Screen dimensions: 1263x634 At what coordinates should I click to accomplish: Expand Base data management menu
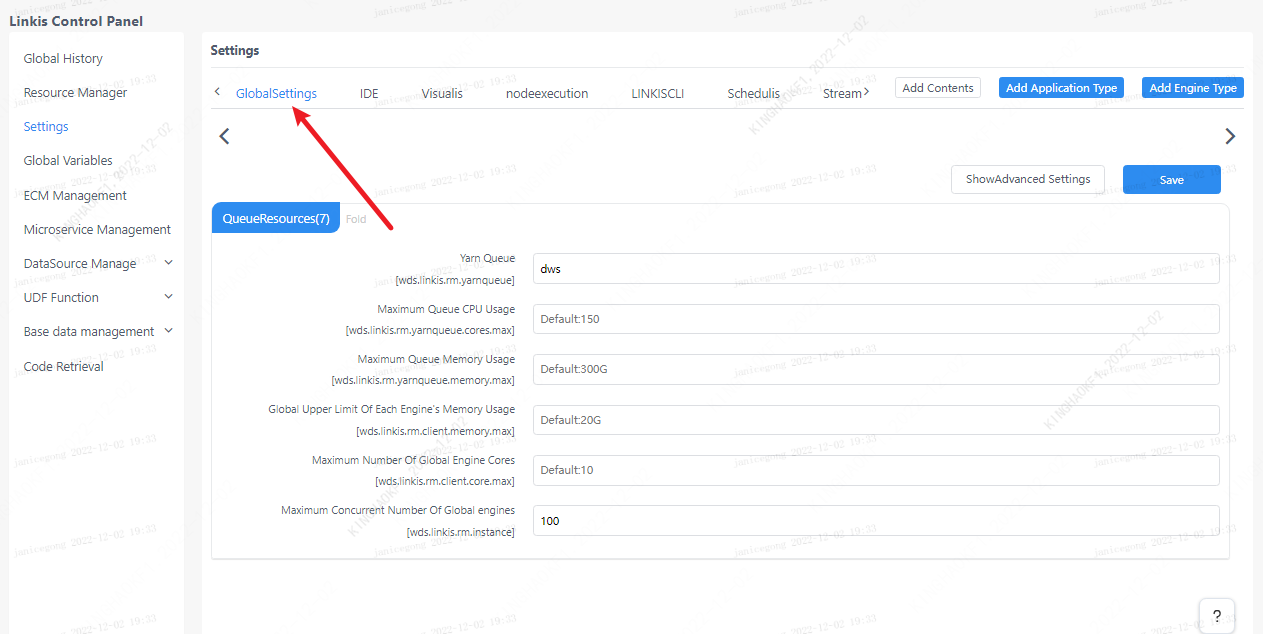[x=97, y=331]
